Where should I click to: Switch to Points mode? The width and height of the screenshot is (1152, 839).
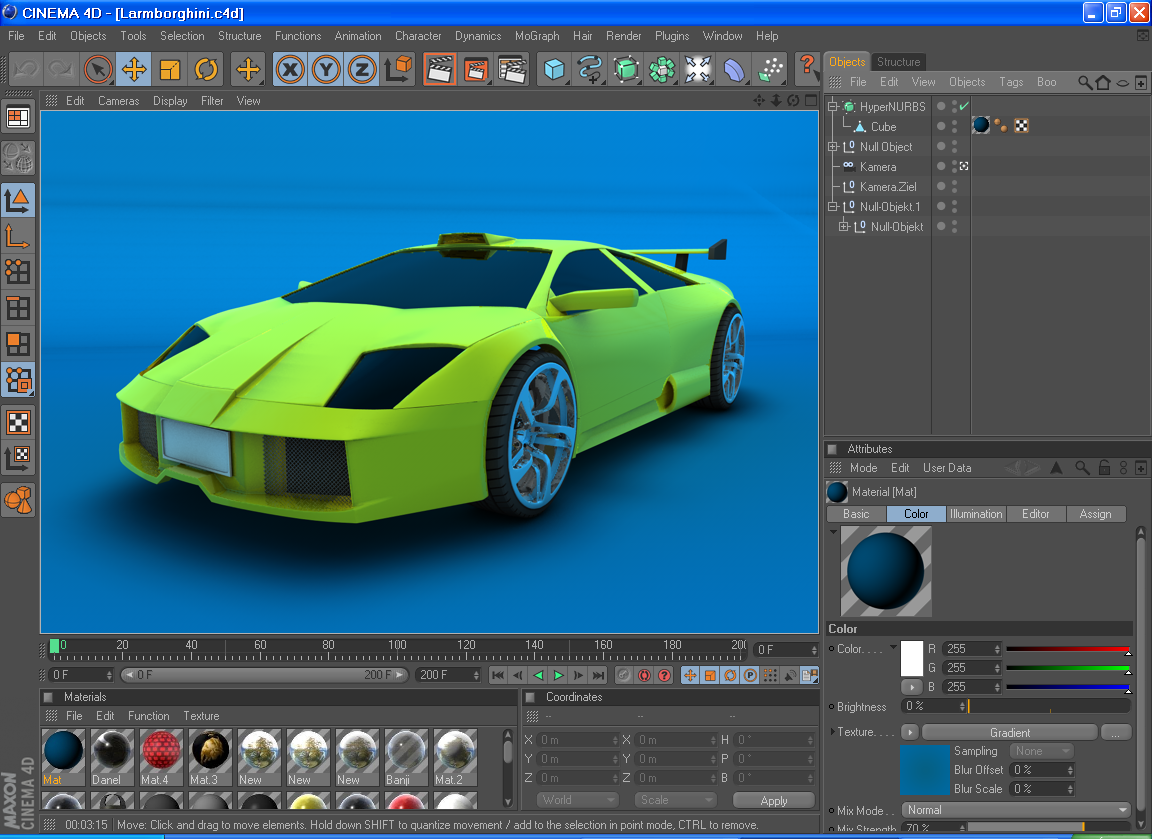pyautogui.click(x=18, y=272)
